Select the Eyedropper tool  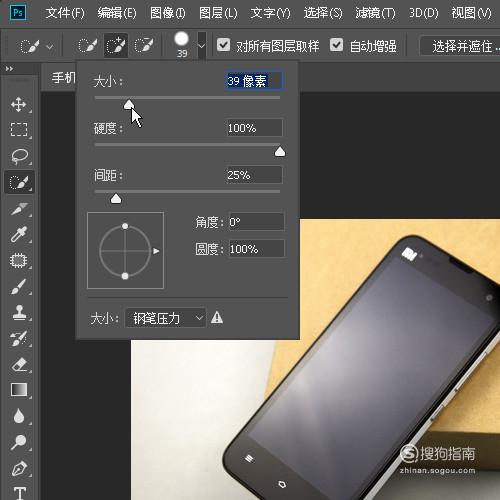pyautogui.click(x=19, y=234)
